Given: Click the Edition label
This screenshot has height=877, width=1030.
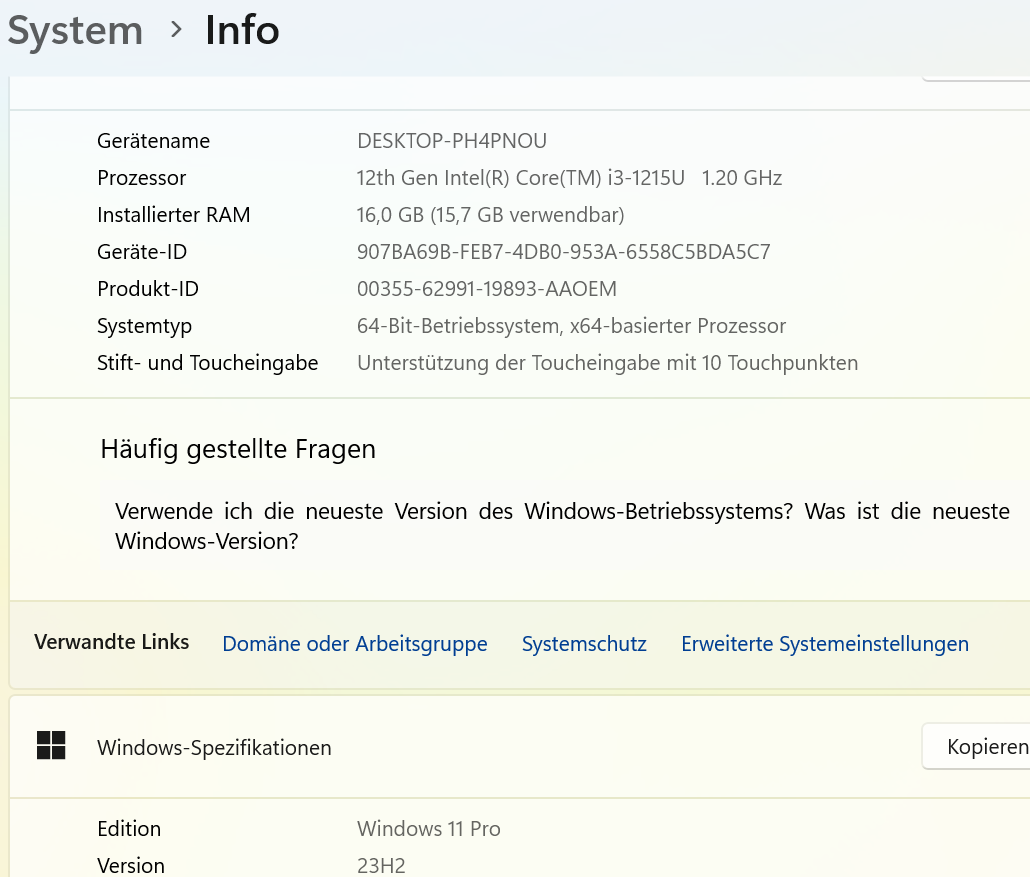Looking at the screenshot, I should click(129, 829).
